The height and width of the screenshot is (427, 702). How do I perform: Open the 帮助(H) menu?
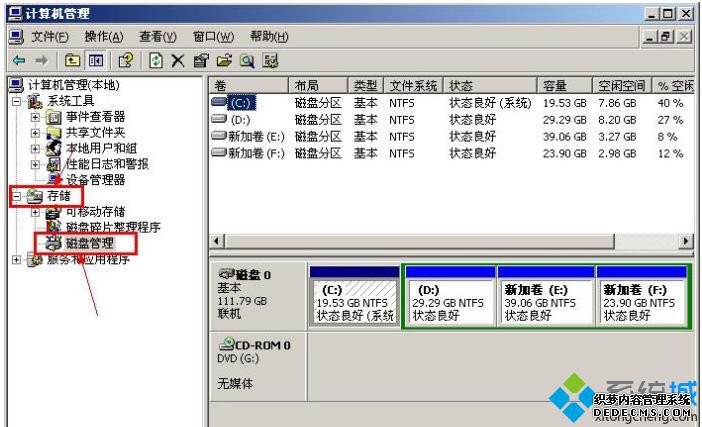269,36
